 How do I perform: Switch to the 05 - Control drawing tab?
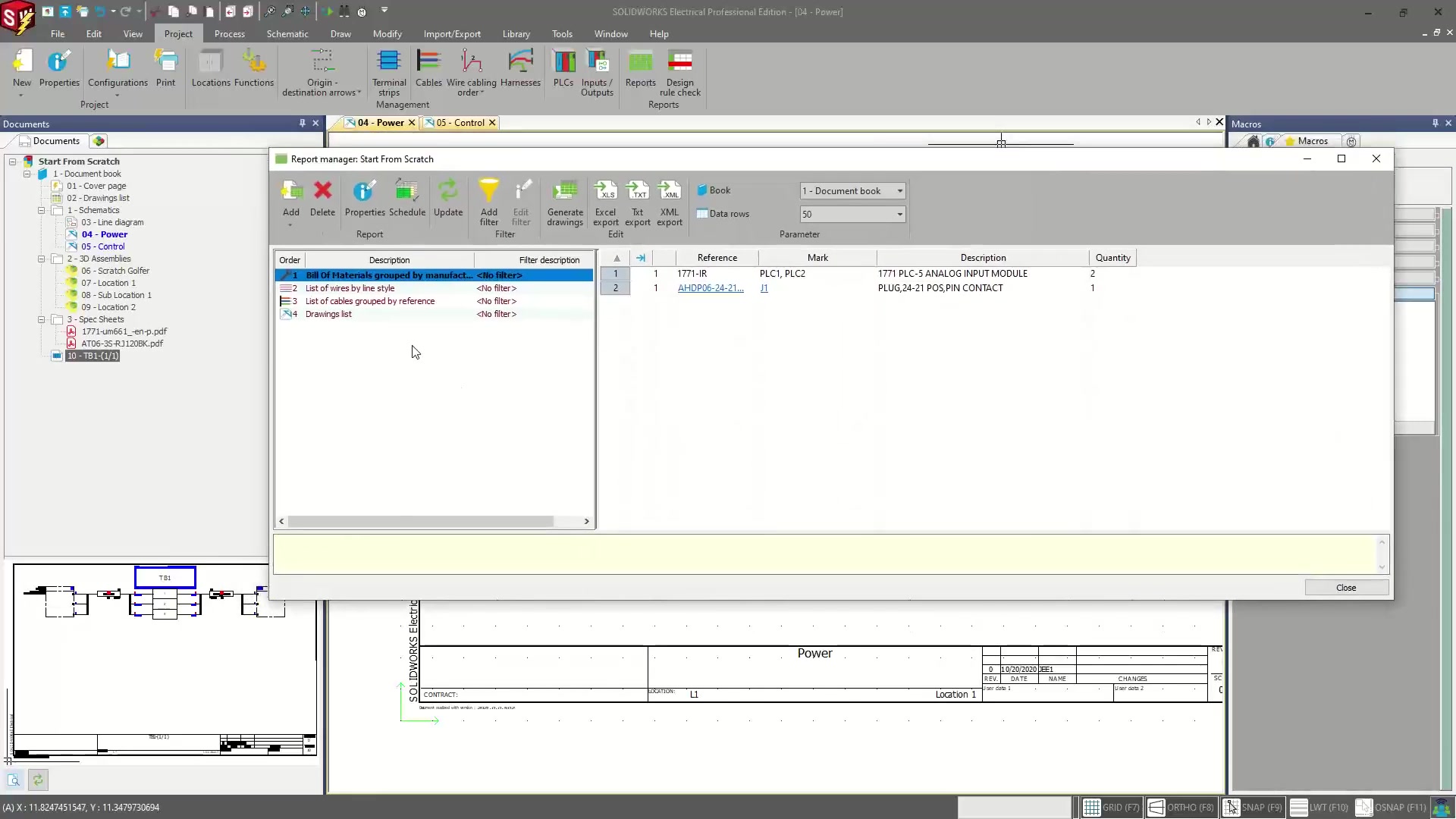click(x=460, y=123)
